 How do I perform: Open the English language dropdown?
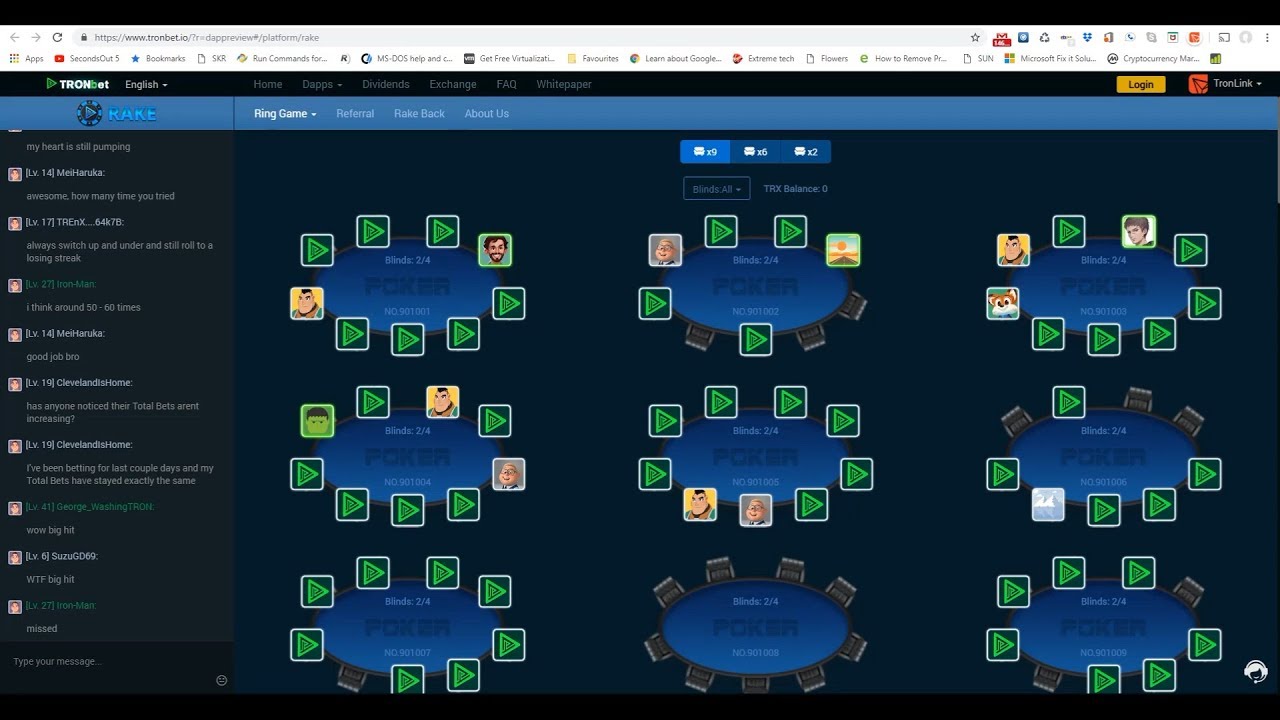pos(146,85)
